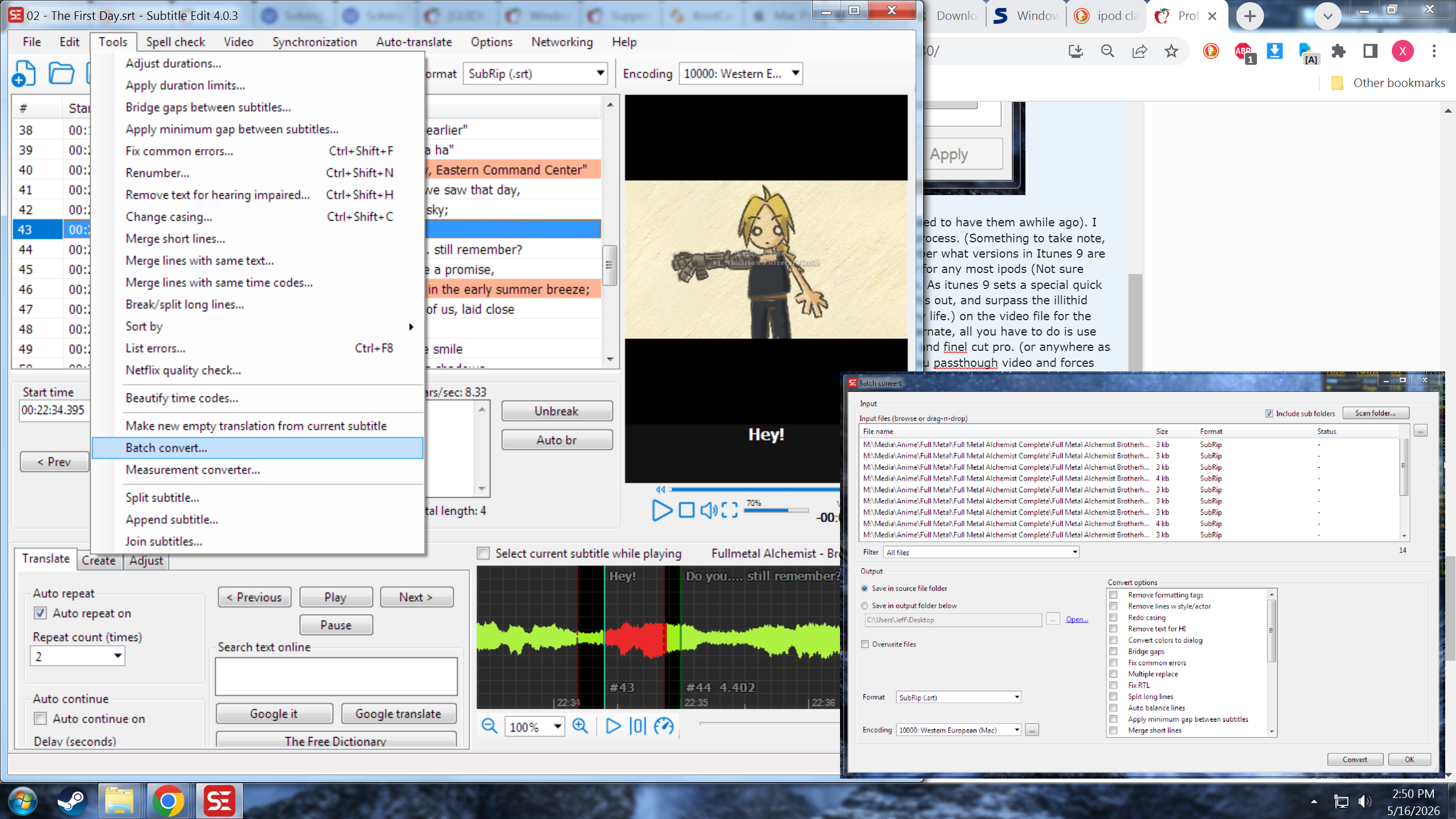Open File Explorer from the taskbar
The height and width of the screenshot is (819, 1456).
[119, 801]
